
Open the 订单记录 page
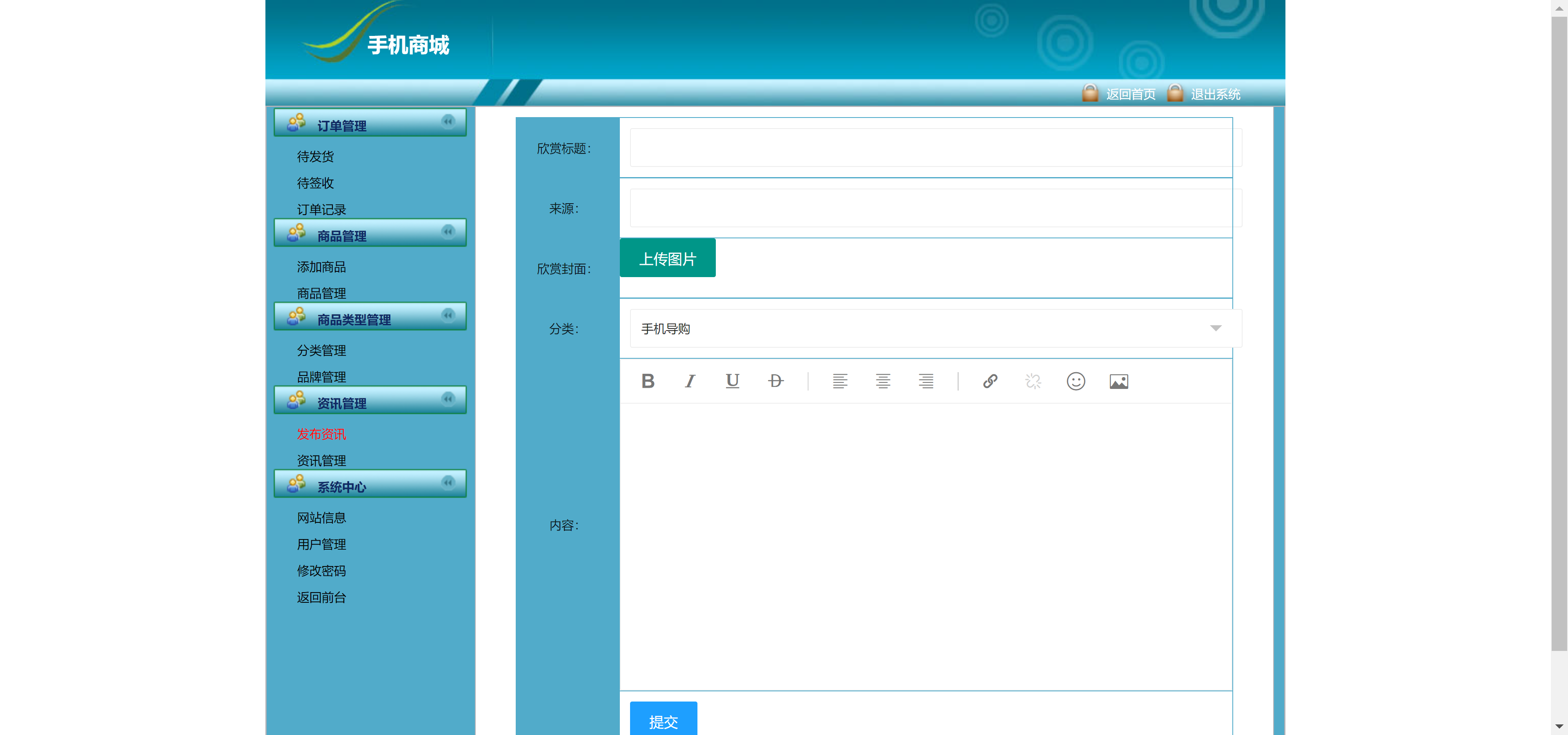(321, 209)
